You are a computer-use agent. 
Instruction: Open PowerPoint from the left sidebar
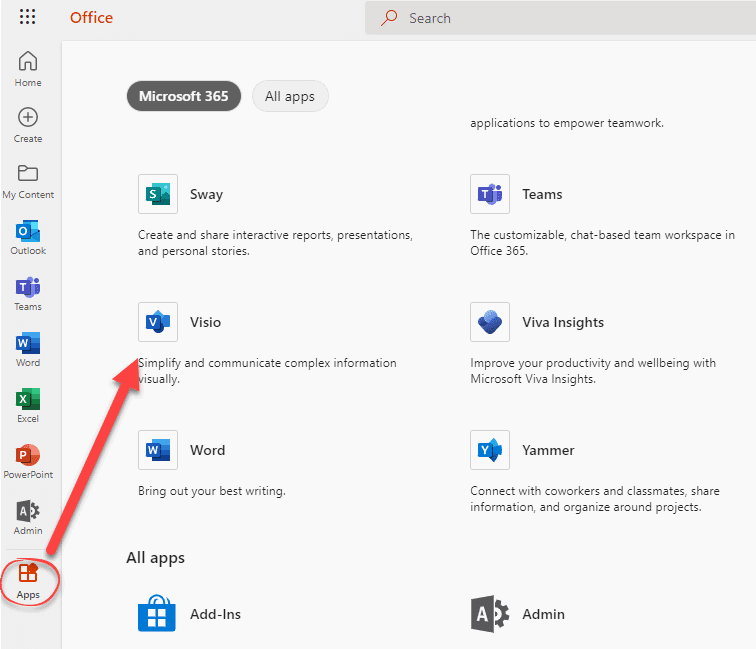pos(28,462)
